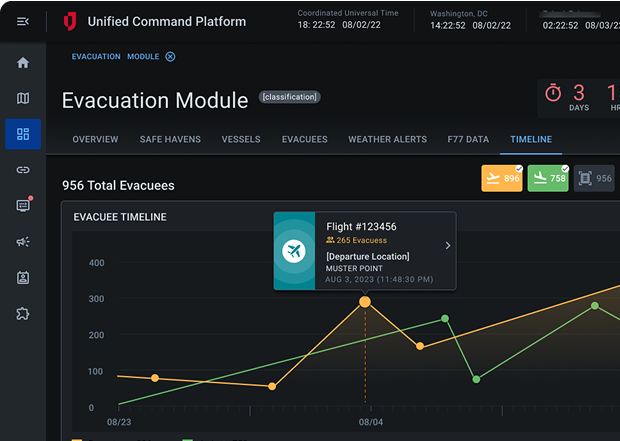Open the map view icon
The image size is (620, 441).
[23, 98]
